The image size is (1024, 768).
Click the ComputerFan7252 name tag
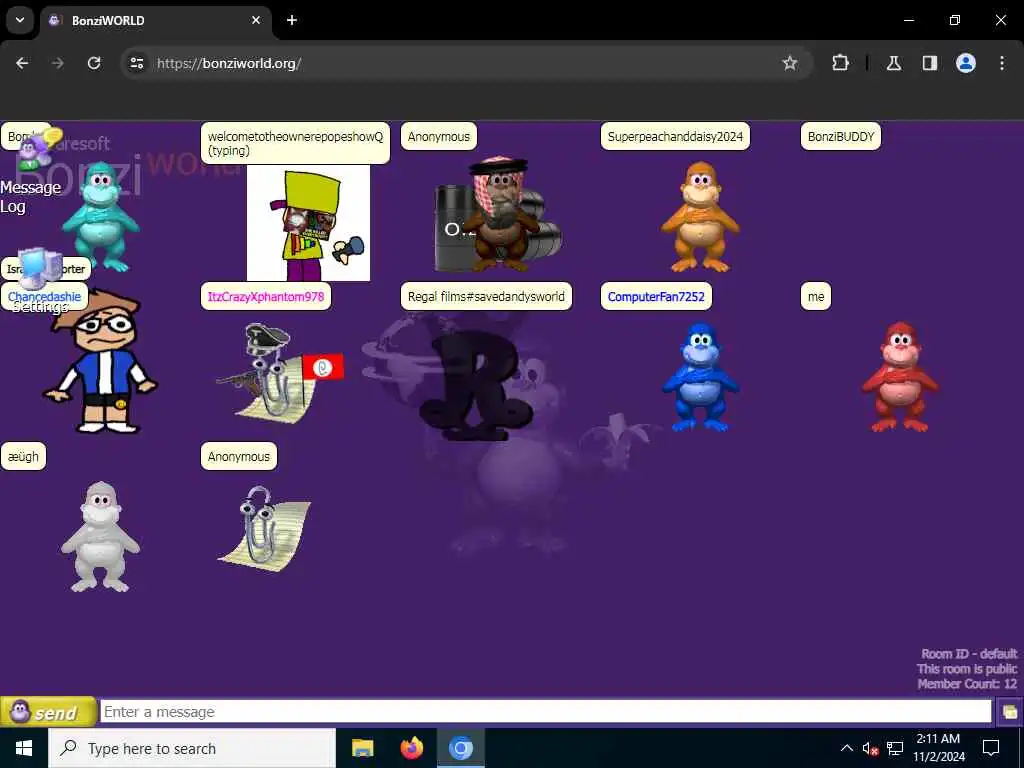[656, 296]
